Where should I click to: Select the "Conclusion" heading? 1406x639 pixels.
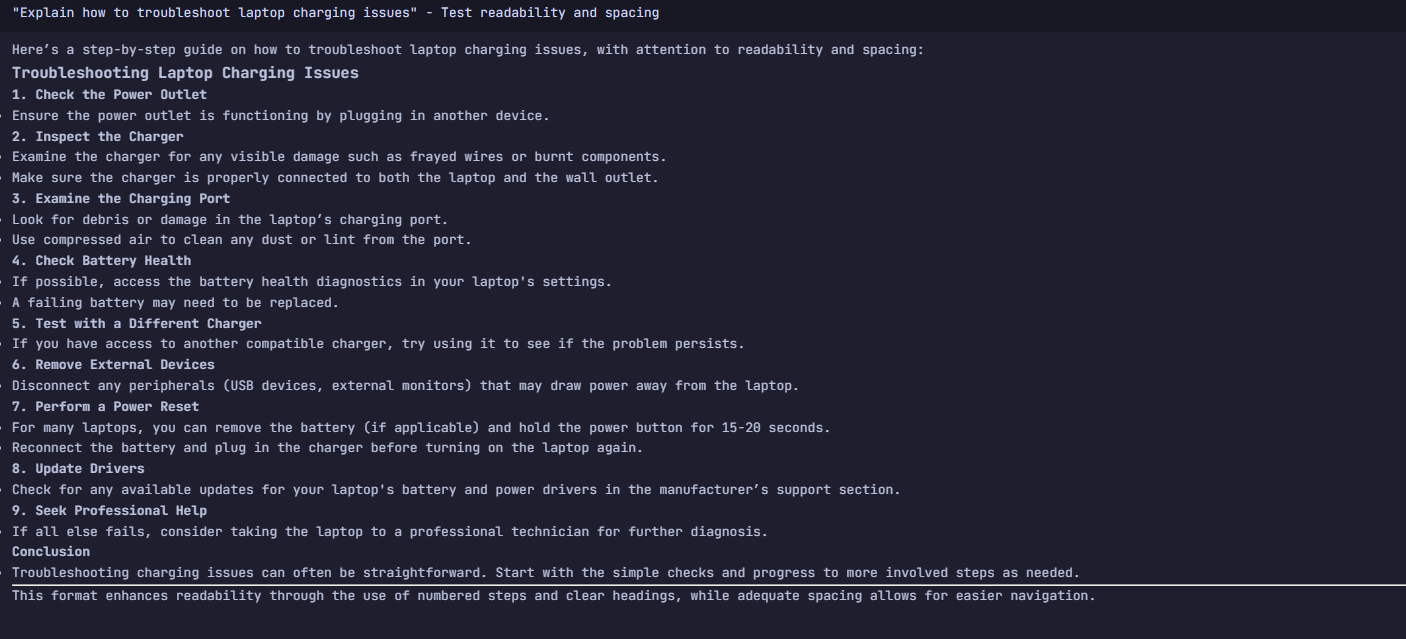coord(51,552)
